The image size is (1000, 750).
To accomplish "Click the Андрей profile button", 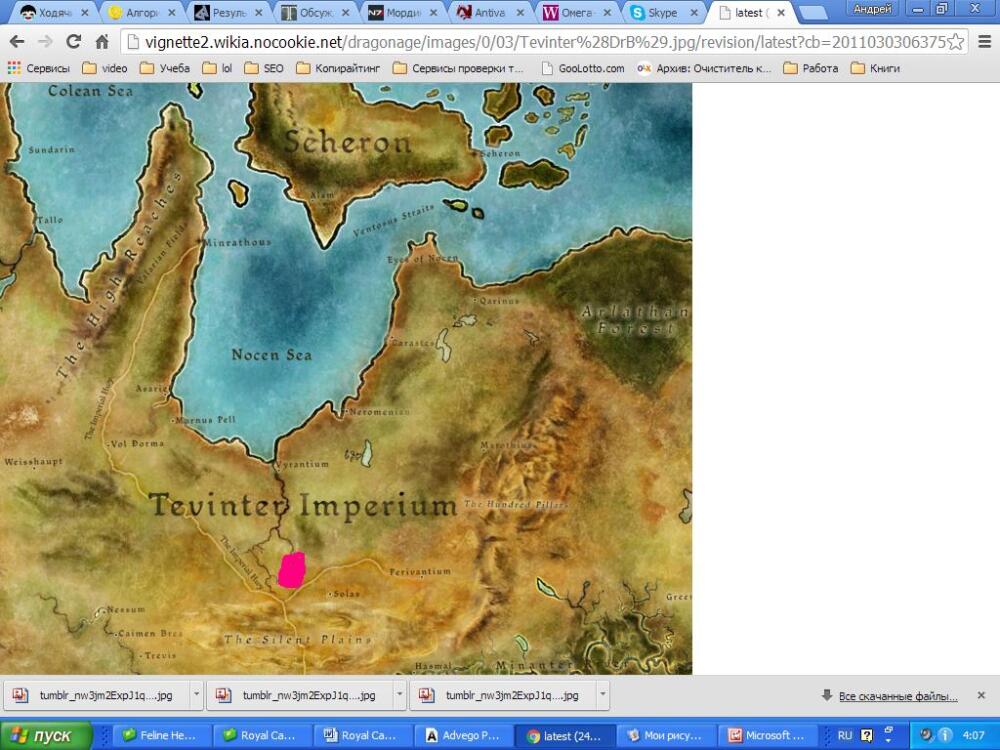I will pyautogui.click(x=871, y=9).
